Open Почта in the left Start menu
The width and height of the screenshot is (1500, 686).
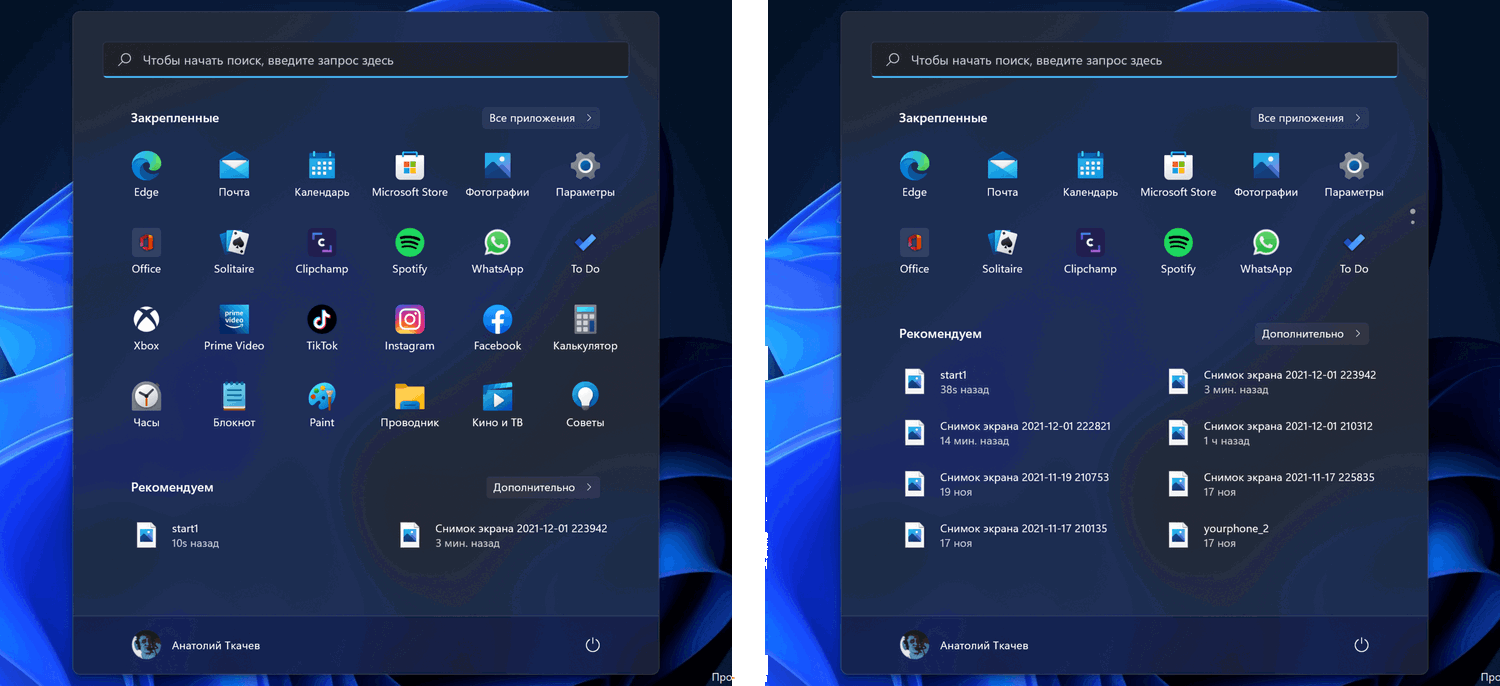tap(234, 175)
